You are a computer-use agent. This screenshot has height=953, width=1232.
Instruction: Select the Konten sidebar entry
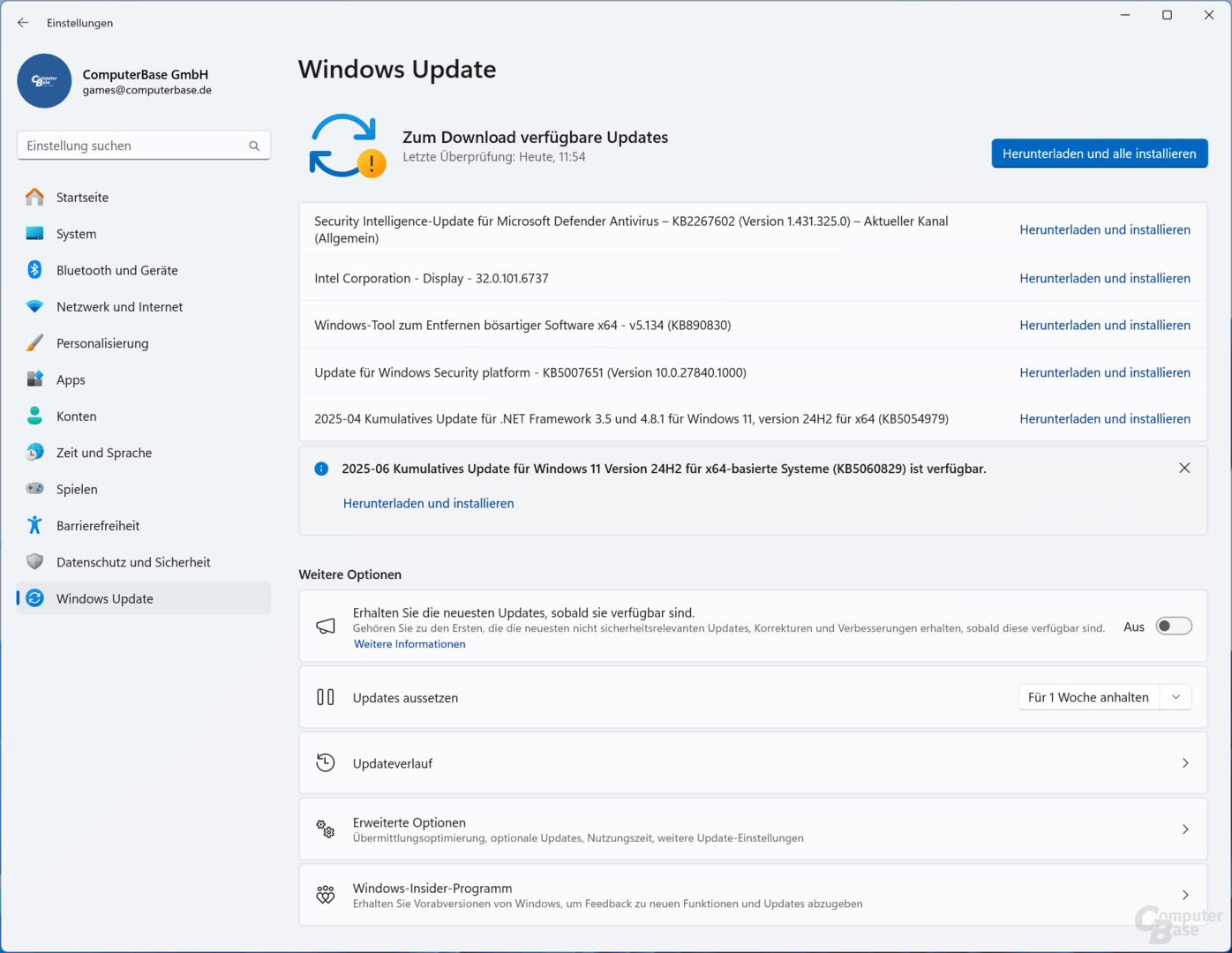pos(144,416)
